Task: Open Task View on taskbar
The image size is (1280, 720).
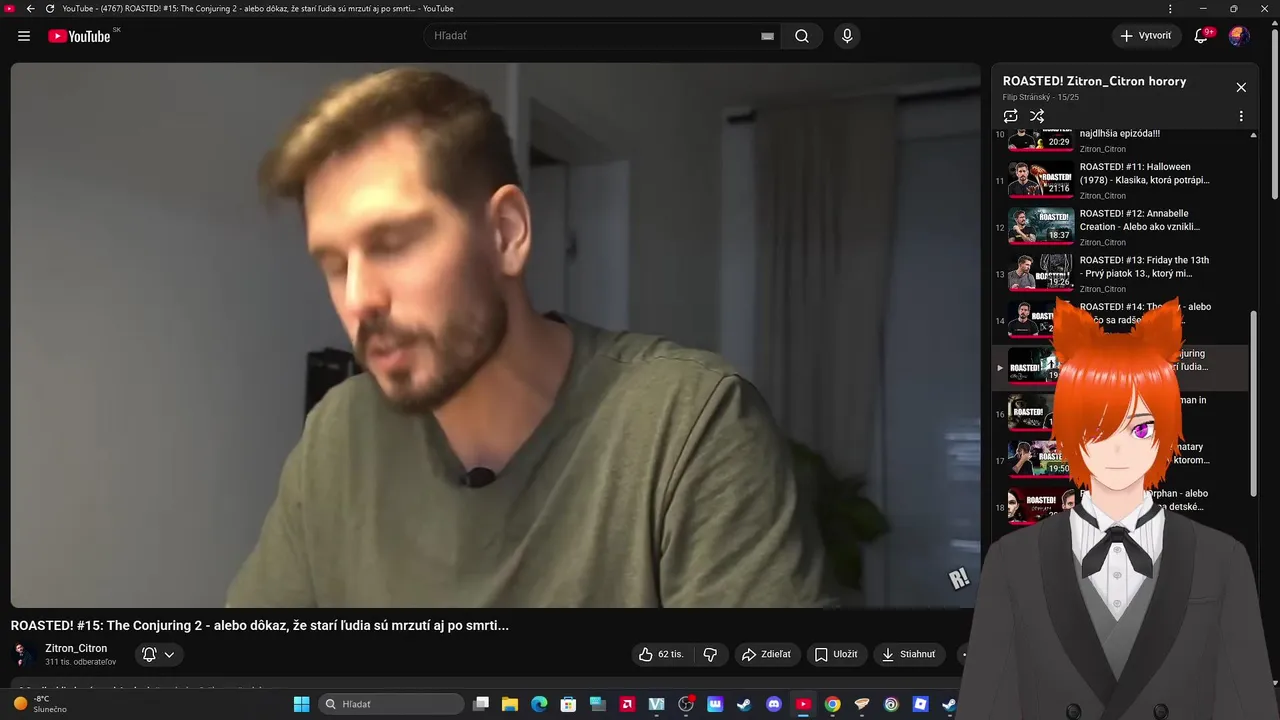Action: click(481, 704)
